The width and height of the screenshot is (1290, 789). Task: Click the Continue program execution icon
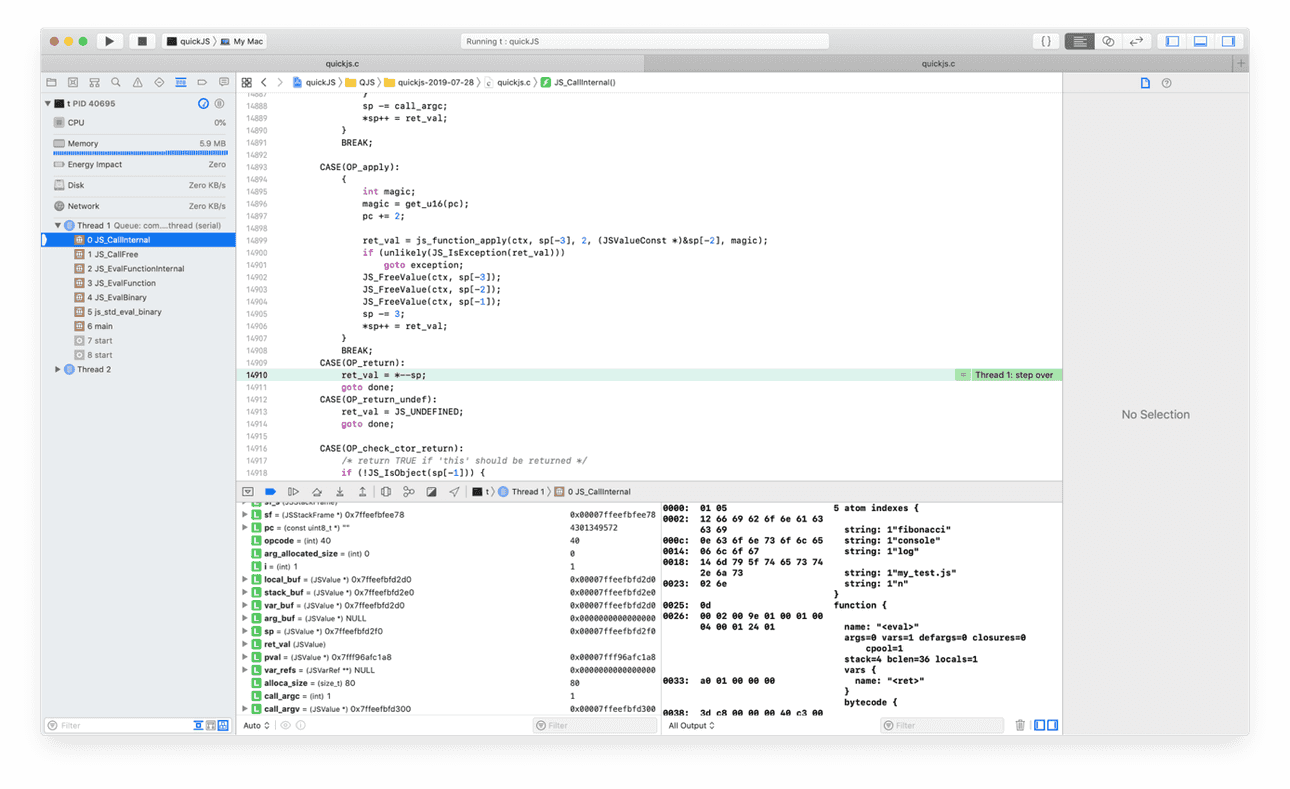(x=293, y=492)
